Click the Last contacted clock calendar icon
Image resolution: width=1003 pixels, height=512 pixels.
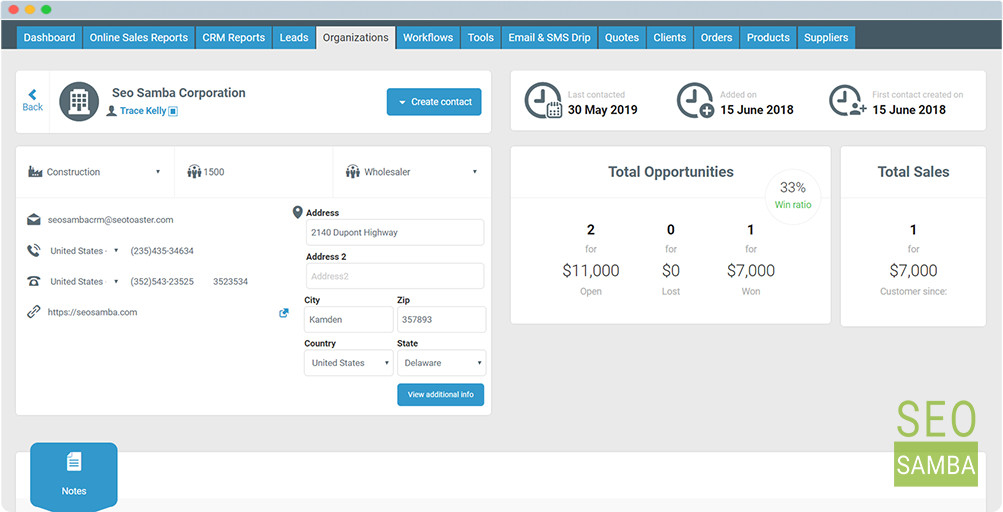543,101
